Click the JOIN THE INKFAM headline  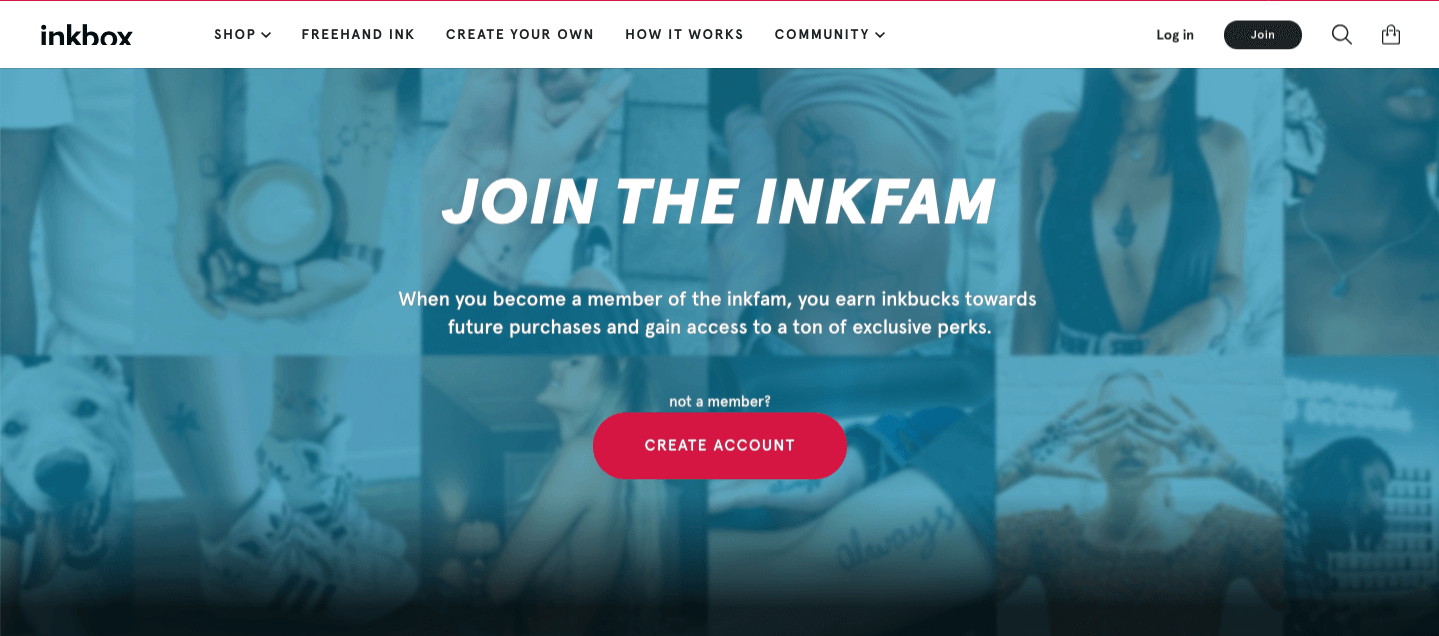point(718,201)
